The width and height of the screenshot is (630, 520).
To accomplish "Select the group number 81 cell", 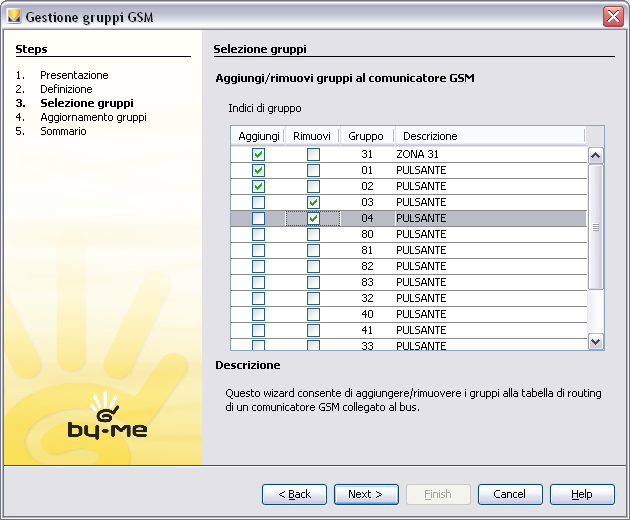I will (367, 250).
